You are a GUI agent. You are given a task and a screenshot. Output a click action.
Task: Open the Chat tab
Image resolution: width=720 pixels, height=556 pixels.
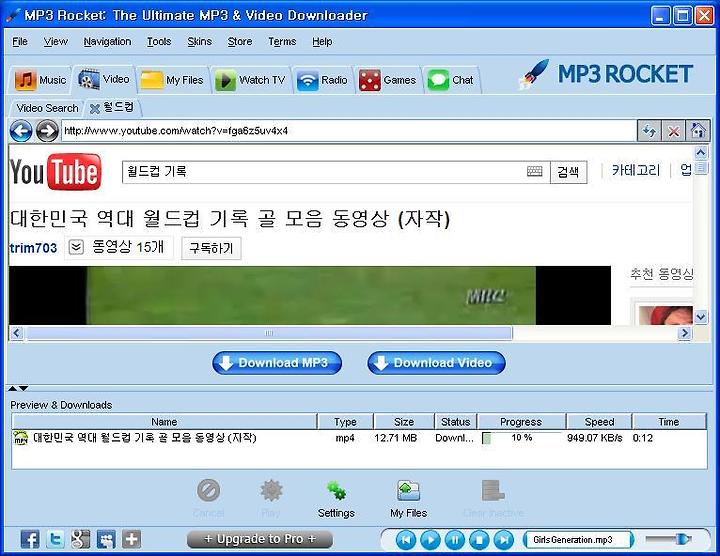point(450,80)
